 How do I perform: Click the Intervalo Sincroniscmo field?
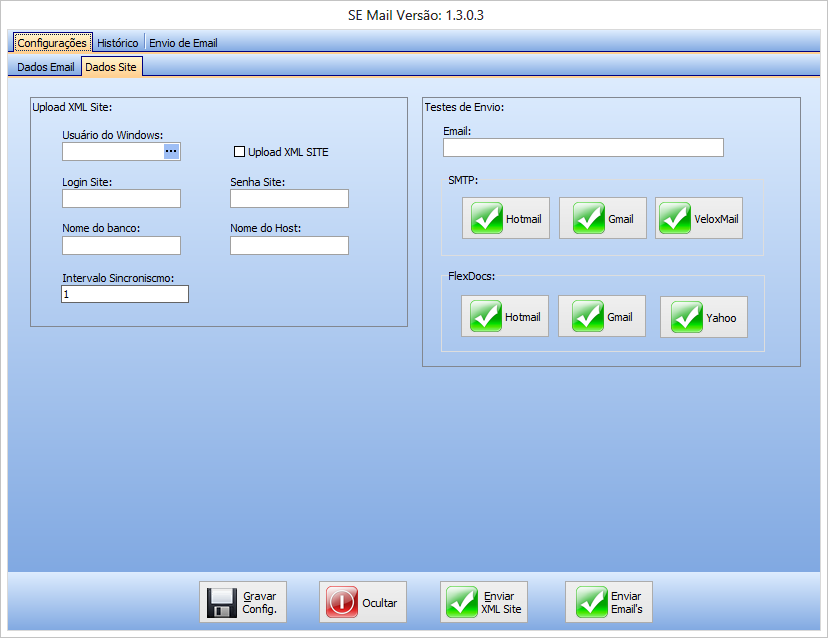point(124,295)
